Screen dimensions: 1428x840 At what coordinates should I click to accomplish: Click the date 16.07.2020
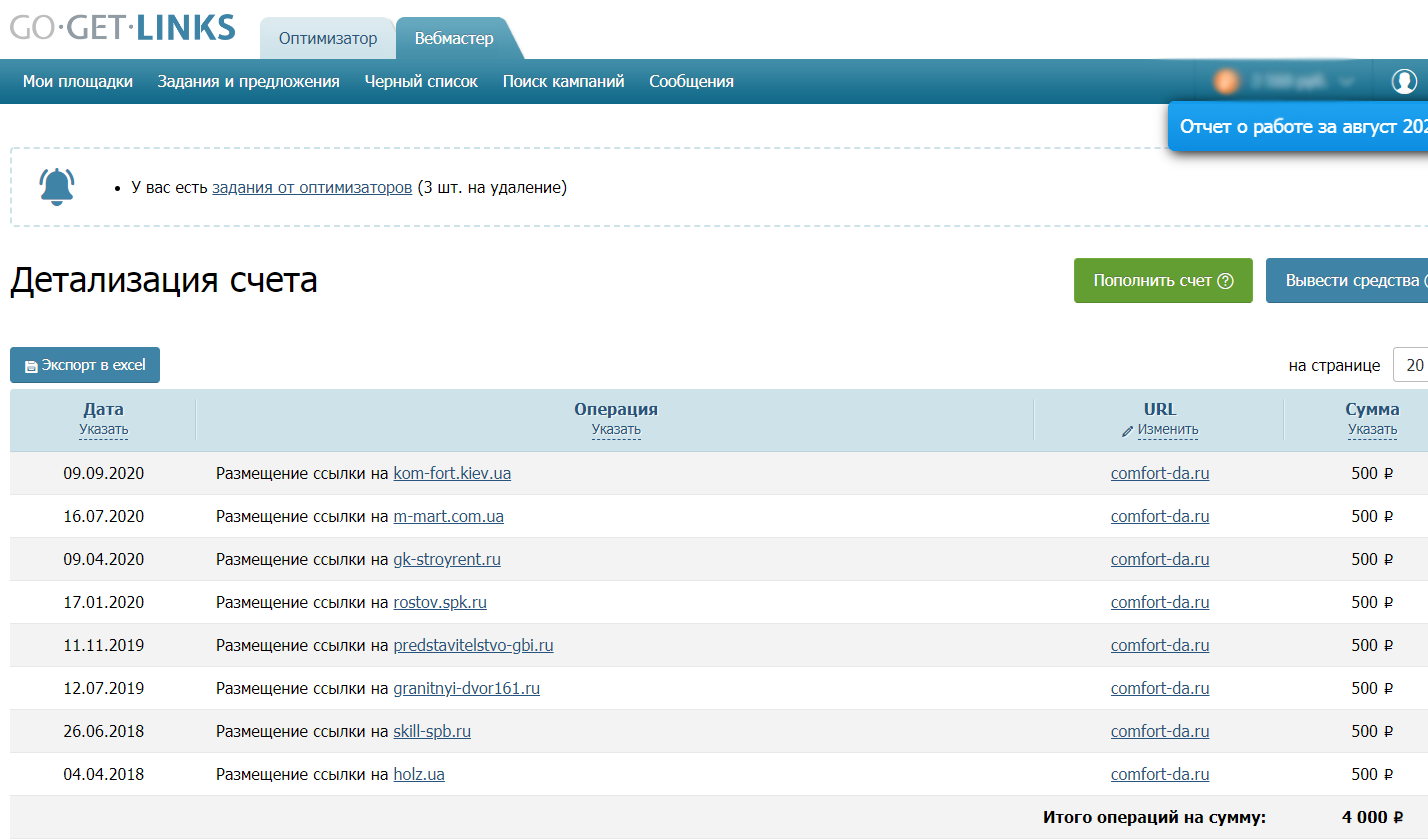click(104, 516)
